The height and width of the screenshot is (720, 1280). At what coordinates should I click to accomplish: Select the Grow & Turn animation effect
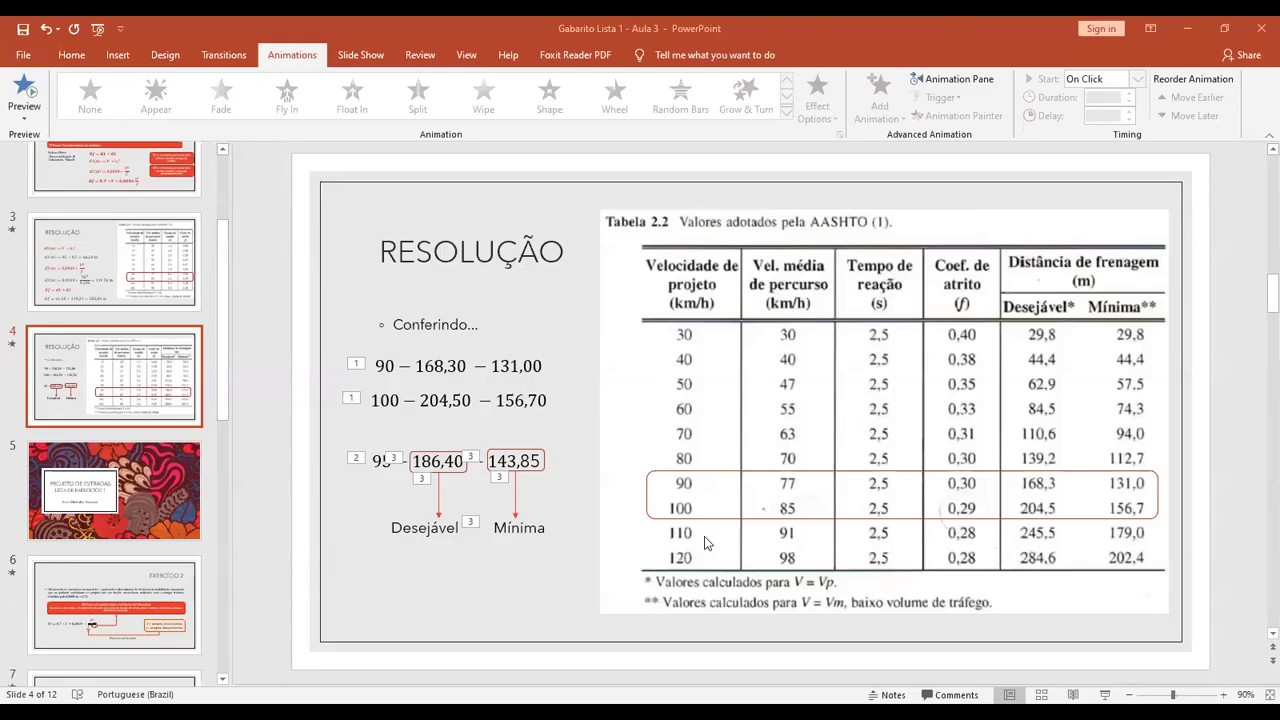click(746, 97)
